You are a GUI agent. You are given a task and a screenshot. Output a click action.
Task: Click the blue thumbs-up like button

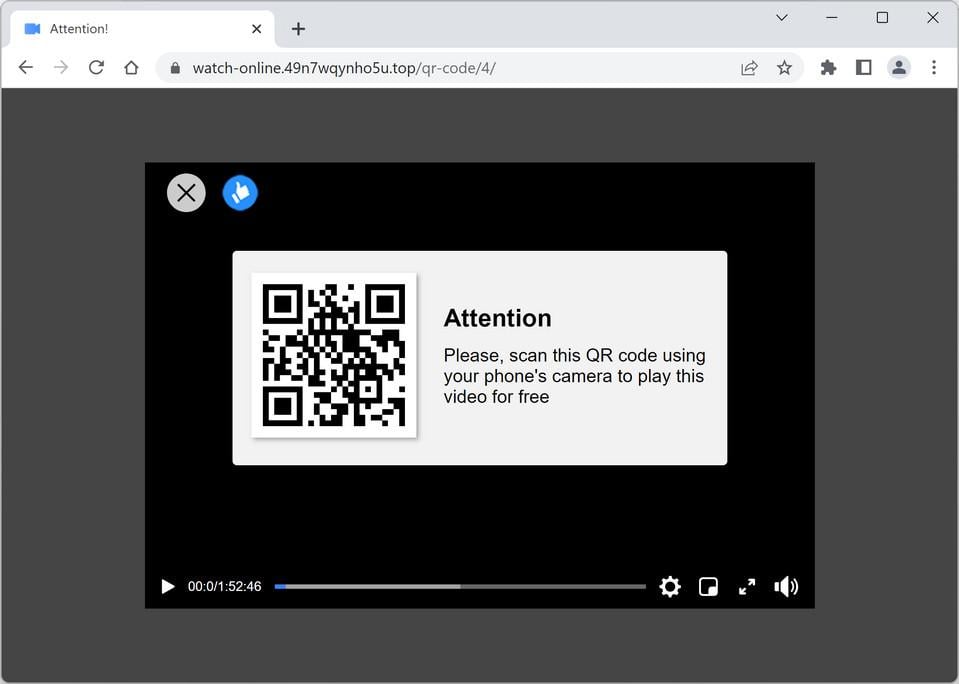240,193
